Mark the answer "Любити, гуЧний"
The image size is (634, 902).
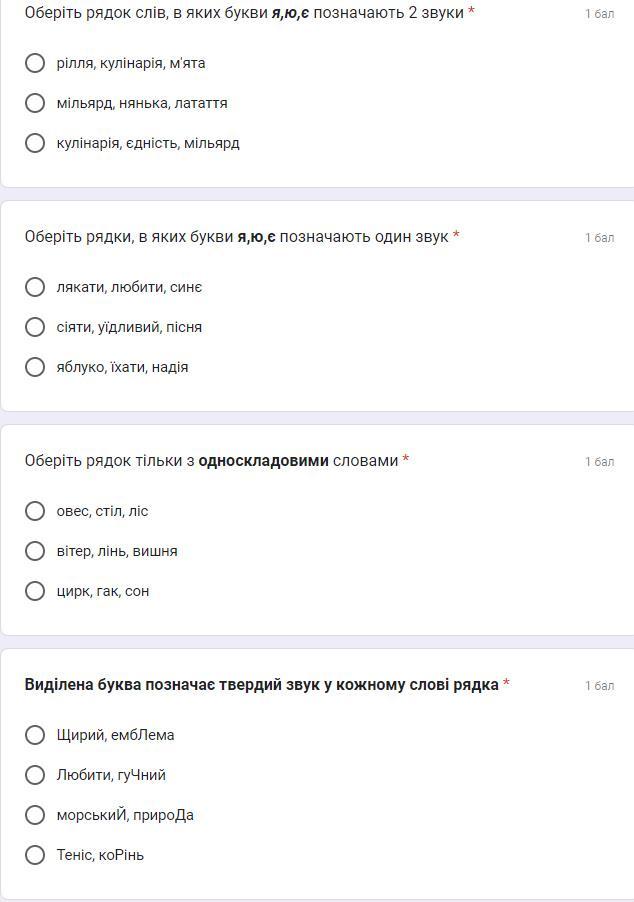[x=35, y=775]
